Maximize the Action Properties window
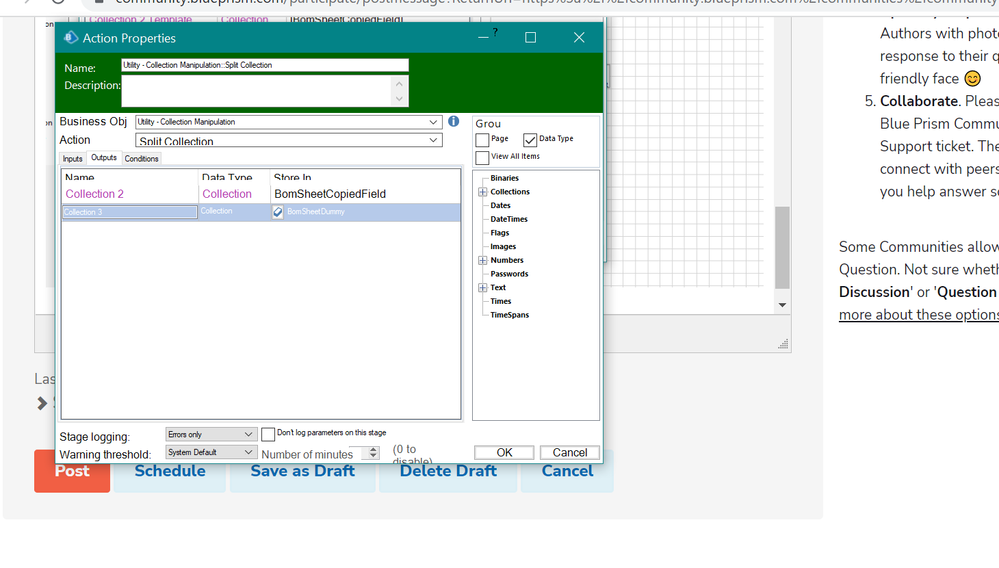Image resolution: width=999 pixels, height=568 pixels. click(x=531, y=38)
